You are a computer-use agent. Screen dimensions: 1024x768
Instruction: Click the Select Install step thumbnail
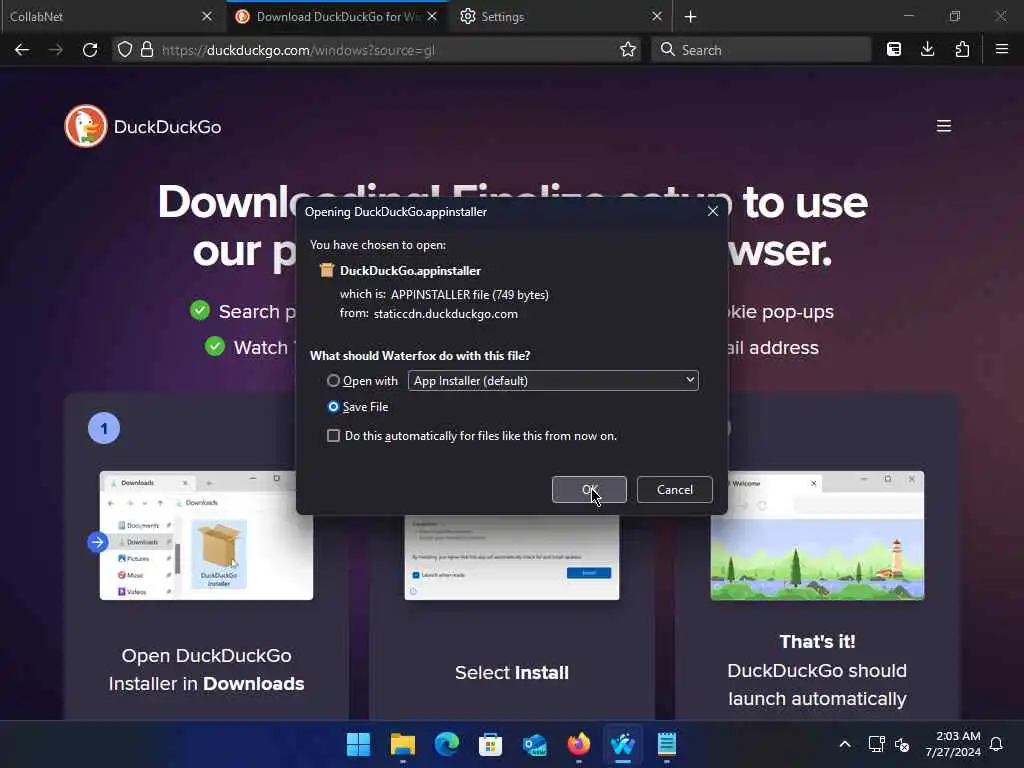pyautogui.click(x=512, y=557)
